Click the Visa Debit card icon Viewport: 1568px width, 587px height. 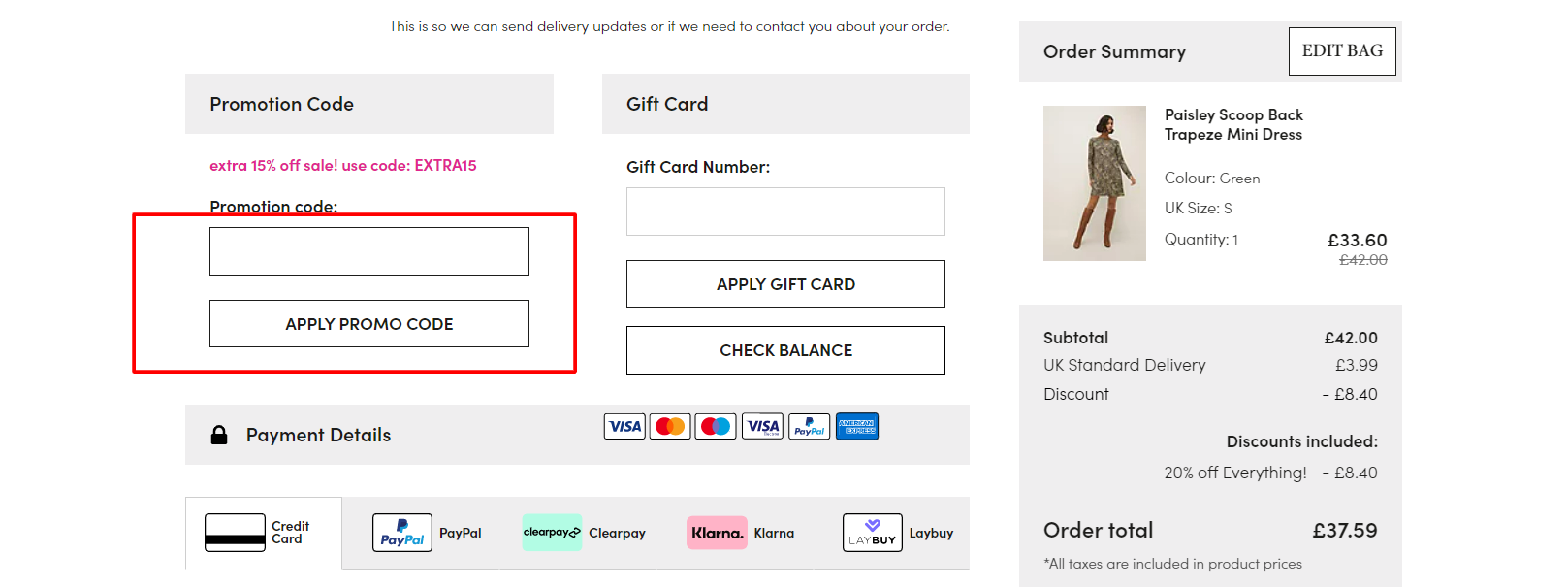point(762,426)
